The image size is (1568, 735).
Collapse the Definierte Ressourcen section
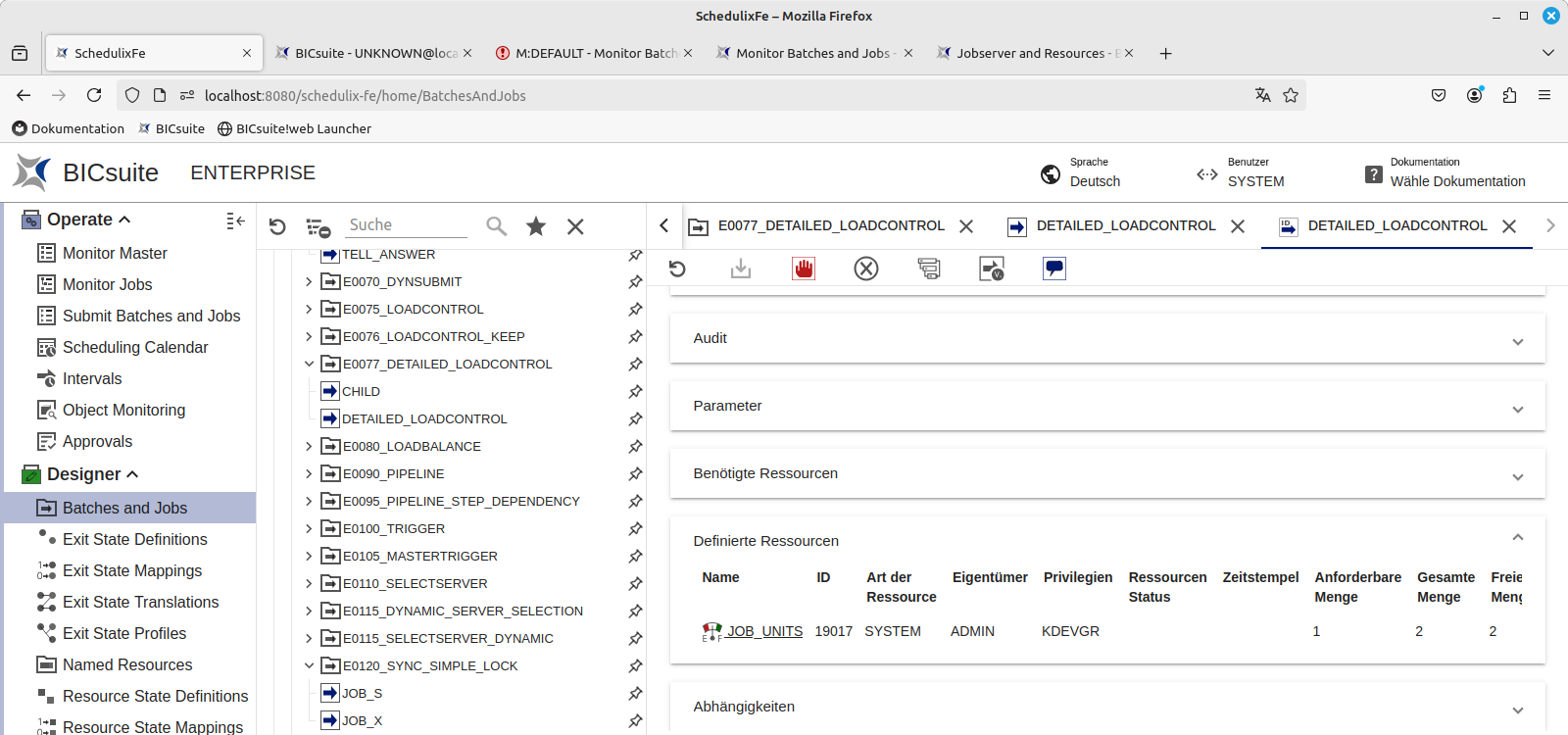coord(1517,537)
